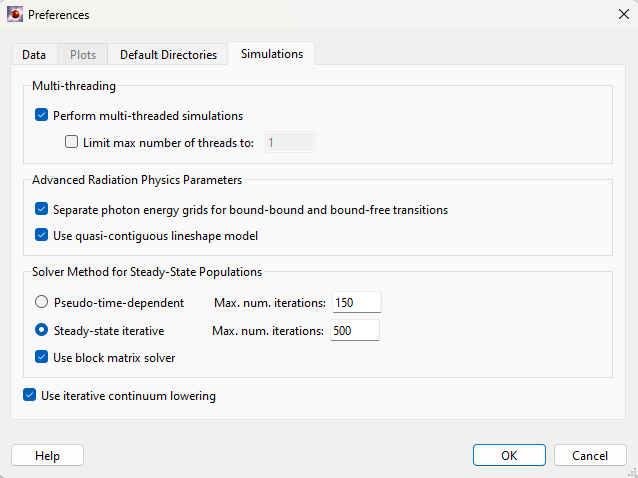Confirm preferences with OK button

[509, 455]
